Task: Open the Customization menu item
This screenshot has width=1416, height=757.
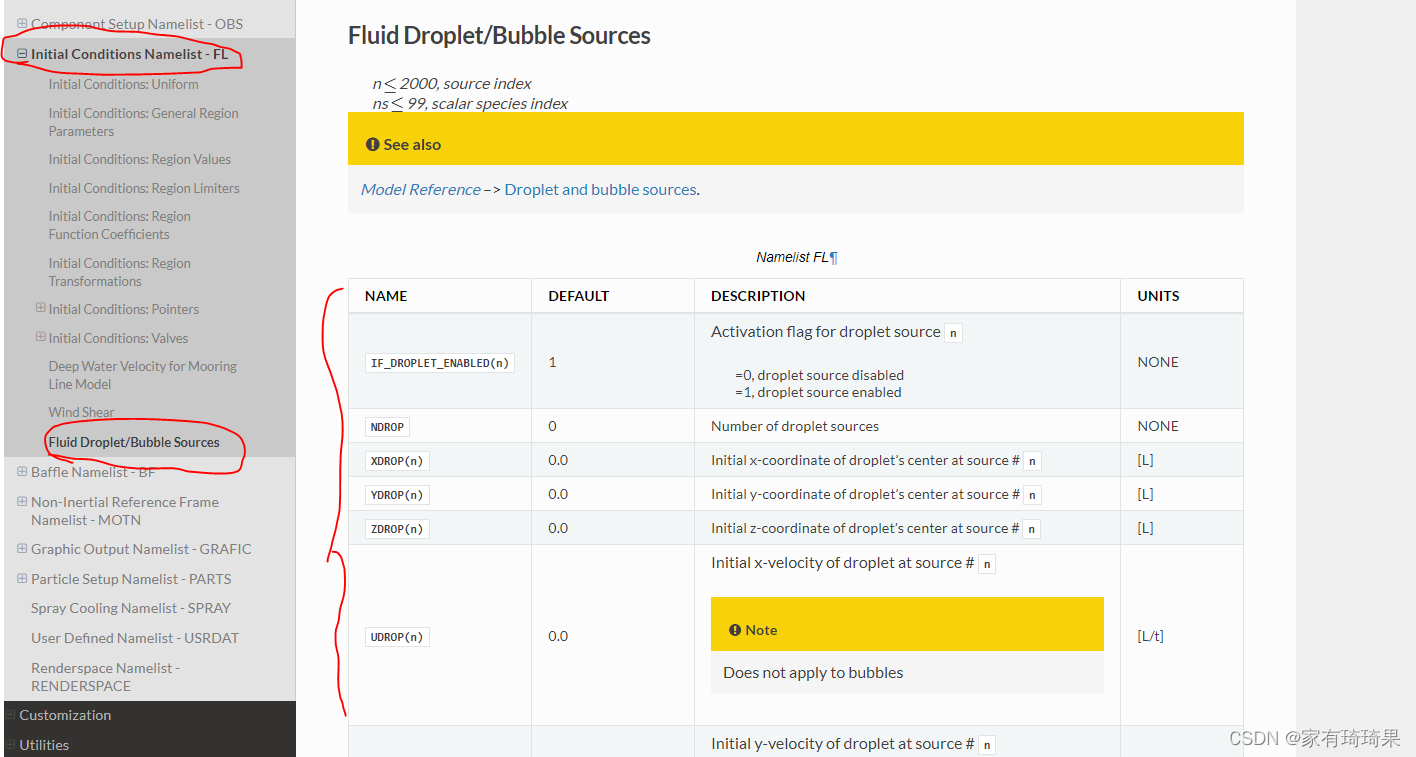Action: point(65,715)
